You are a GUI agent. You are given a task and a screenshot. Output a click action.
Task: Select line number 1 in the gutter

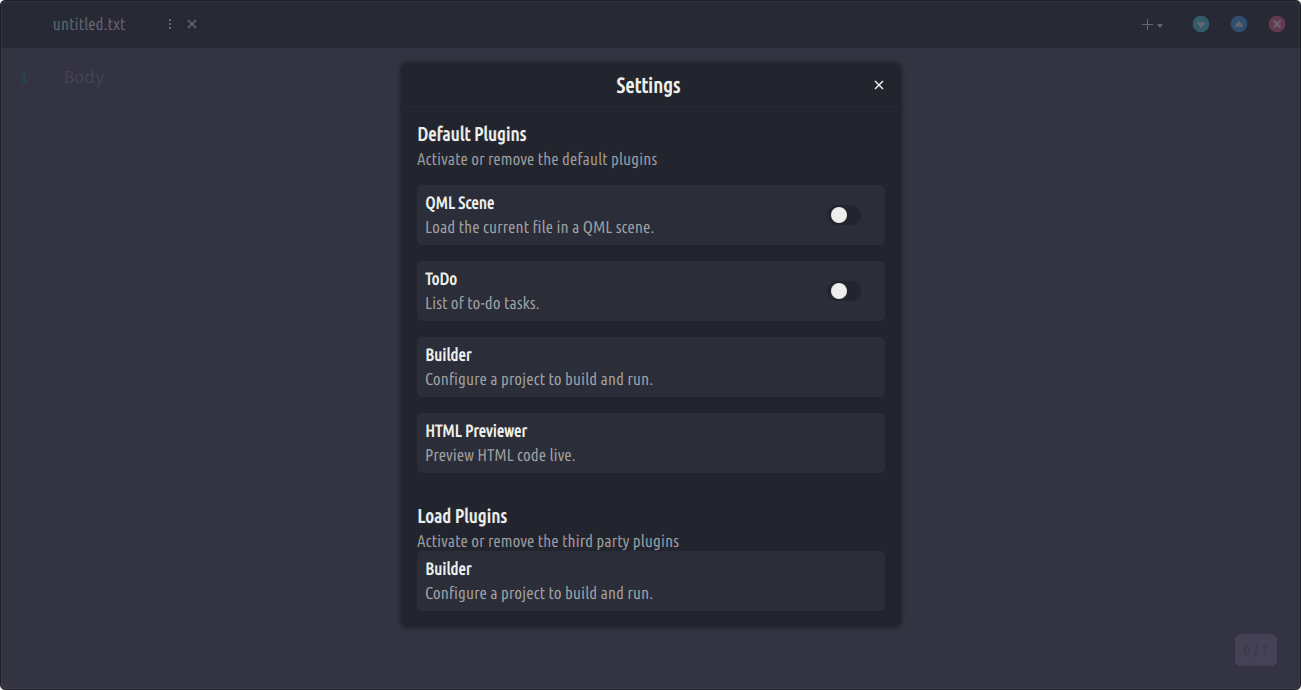click(24, 77)
